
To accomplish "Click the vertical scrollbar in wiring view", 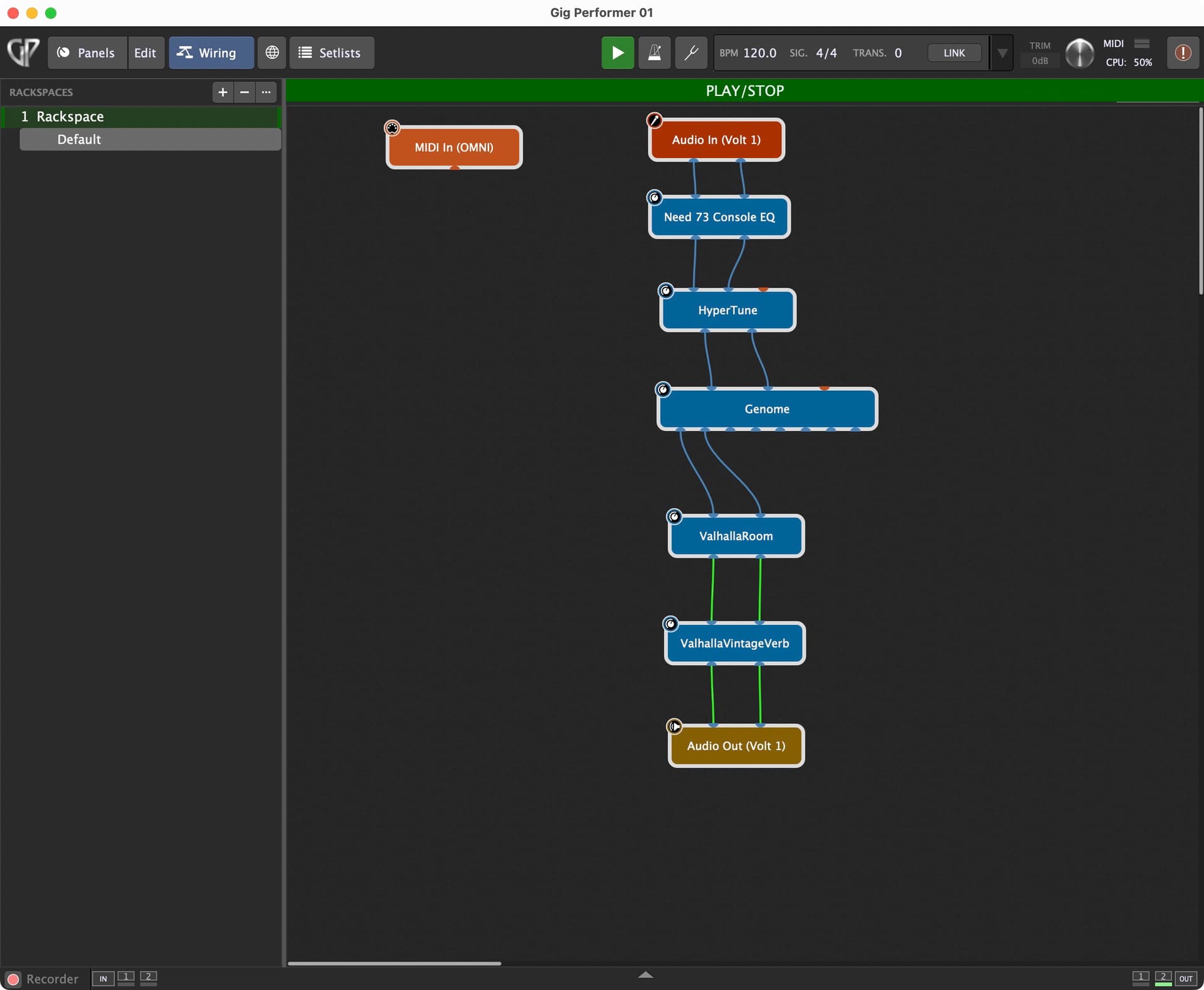I will [1200, 201].
